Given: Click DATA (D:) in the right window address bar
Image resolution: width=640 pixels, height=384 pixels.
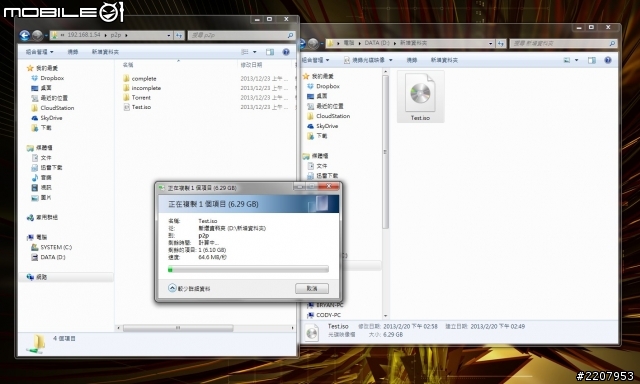Looking at the screenshot, I should point(377,43).
